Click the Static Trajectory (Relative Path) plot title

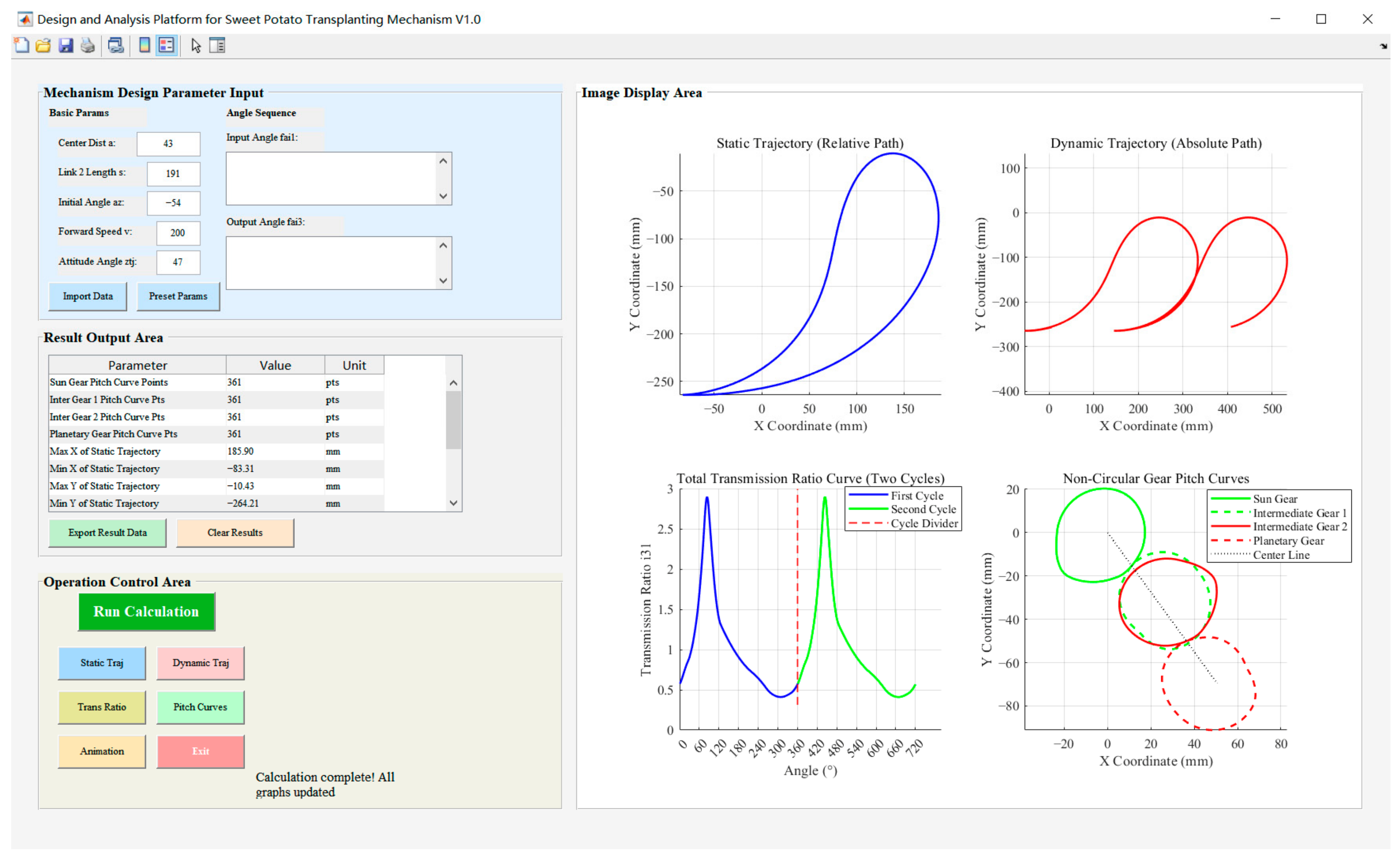tap(810, 143)
